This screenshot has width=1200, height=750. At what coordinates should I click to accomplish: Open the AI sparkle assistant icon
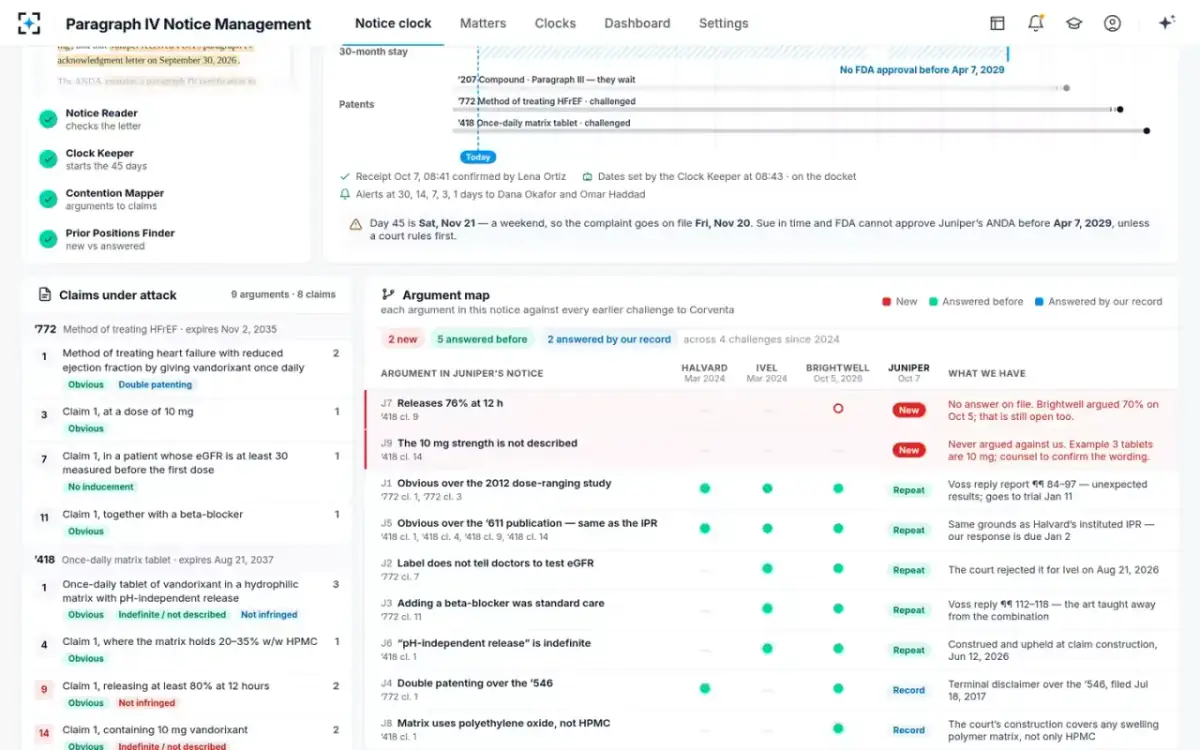pyautogui.click(x=1166, y=23)
